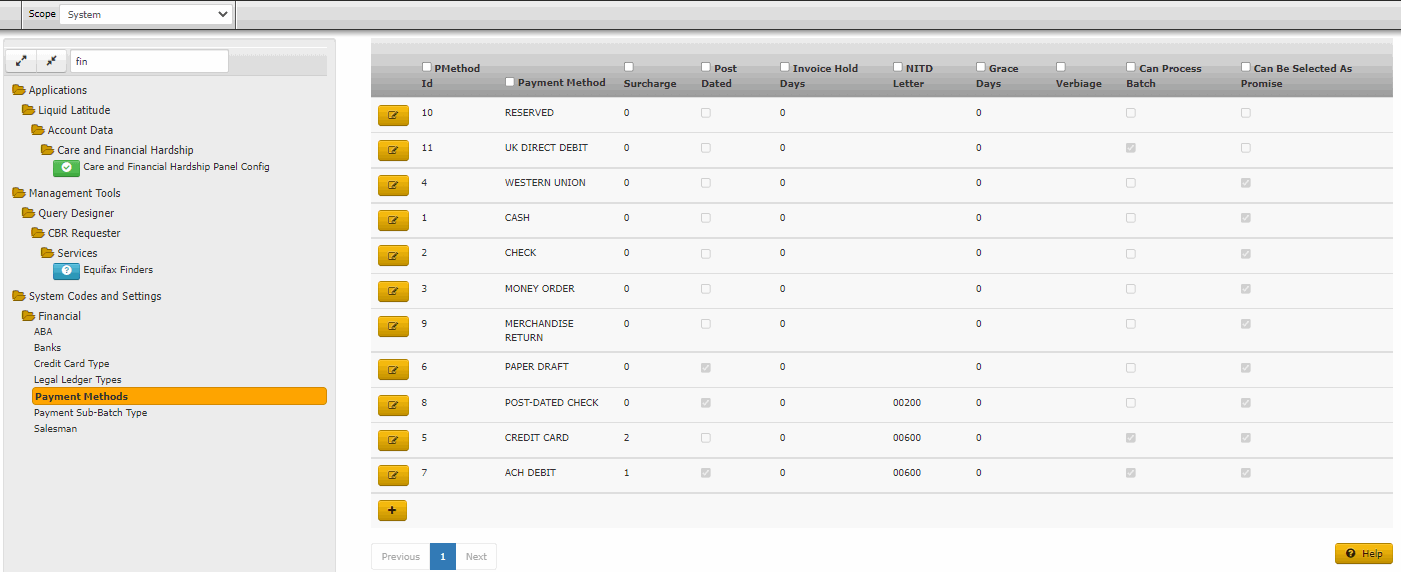Edit the CREDIT CARD payment method
This screenshot has width=1401, height=572.
tap(393, 440)
